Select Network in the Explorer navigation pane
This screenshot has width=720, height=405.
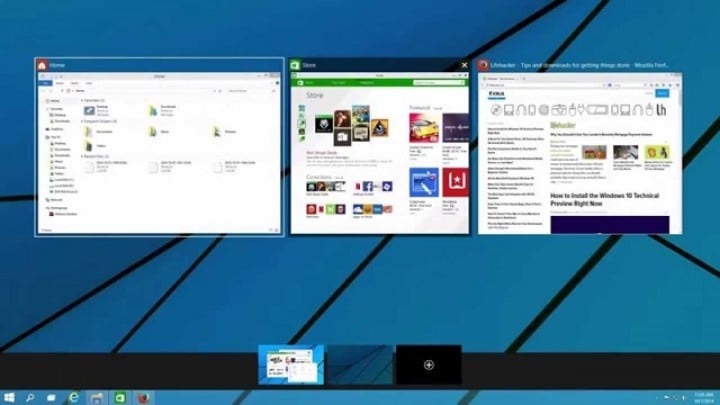pos(54,200)
